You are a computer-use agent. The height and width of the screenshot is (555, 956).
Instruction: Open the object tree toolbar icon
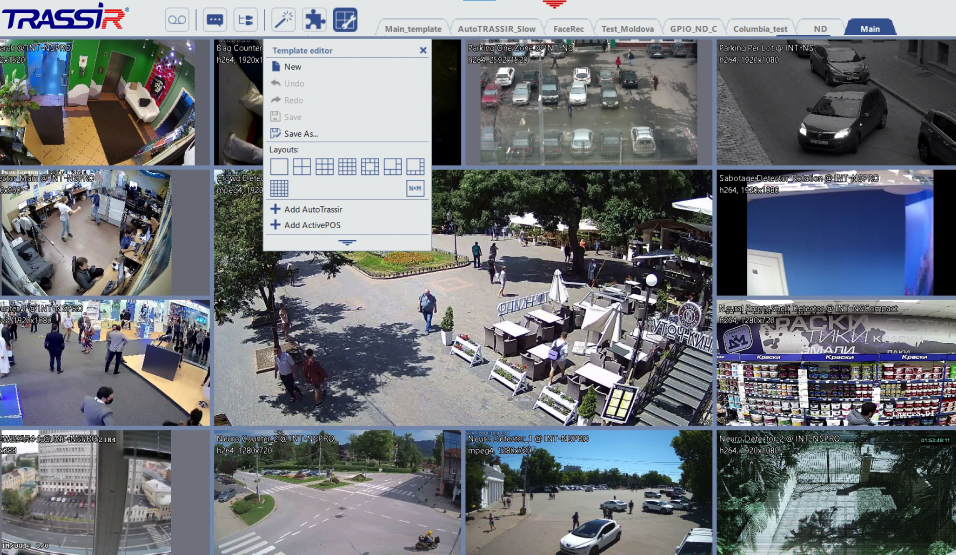coord(245,19)
